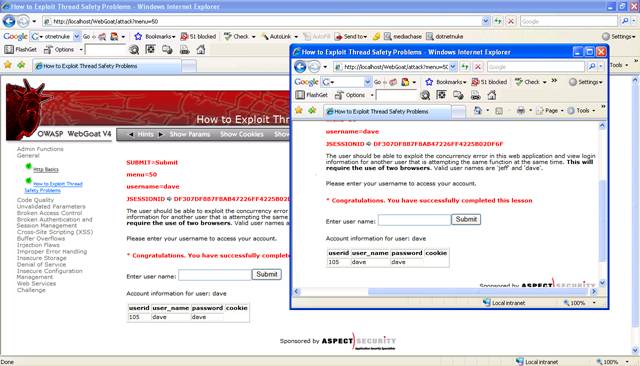The width and height of the screenshot is (640, 366).
Task: Open the 'Http Basics' lesson link
Action: [x=46, y=169]
